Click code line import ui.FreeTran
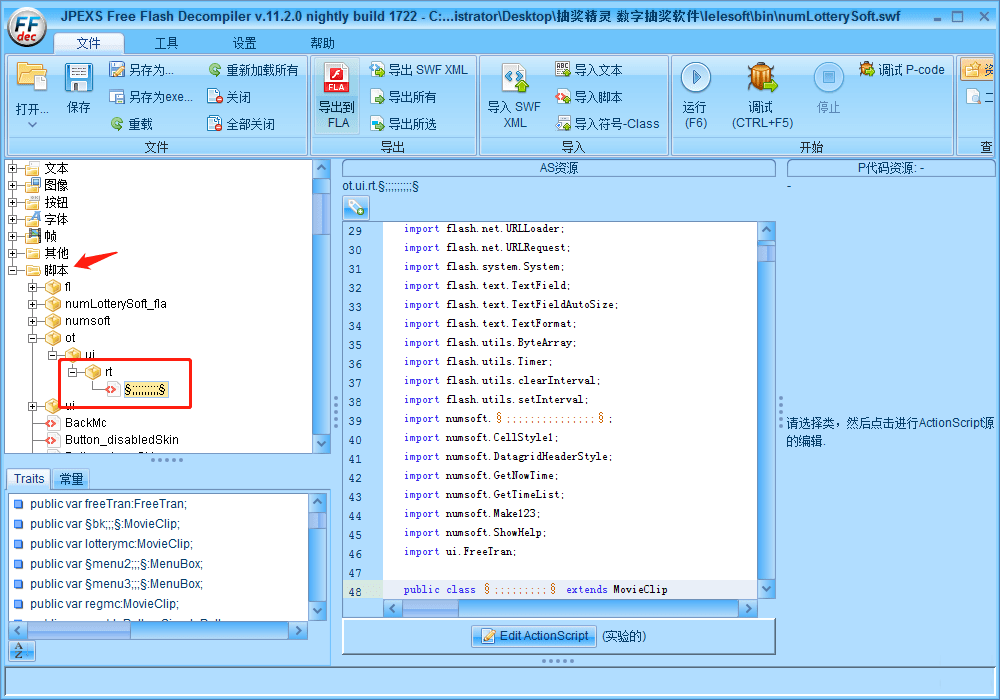Screen dimensions: 1000x700 click(460, 551)
